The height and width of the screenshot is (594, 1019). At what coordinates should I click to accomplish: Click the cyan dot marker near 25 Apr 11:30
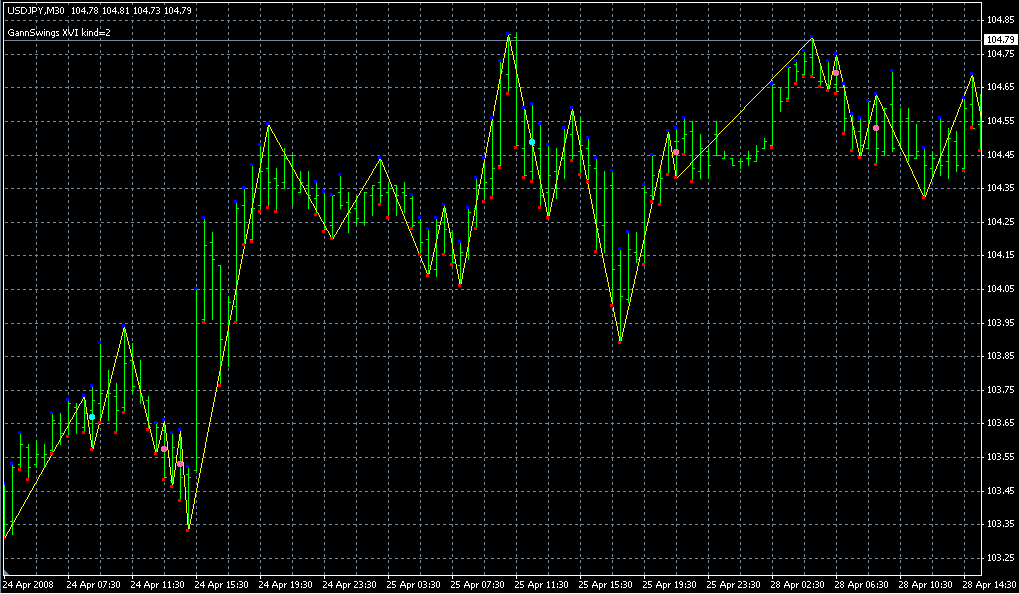tap(532, 143)
